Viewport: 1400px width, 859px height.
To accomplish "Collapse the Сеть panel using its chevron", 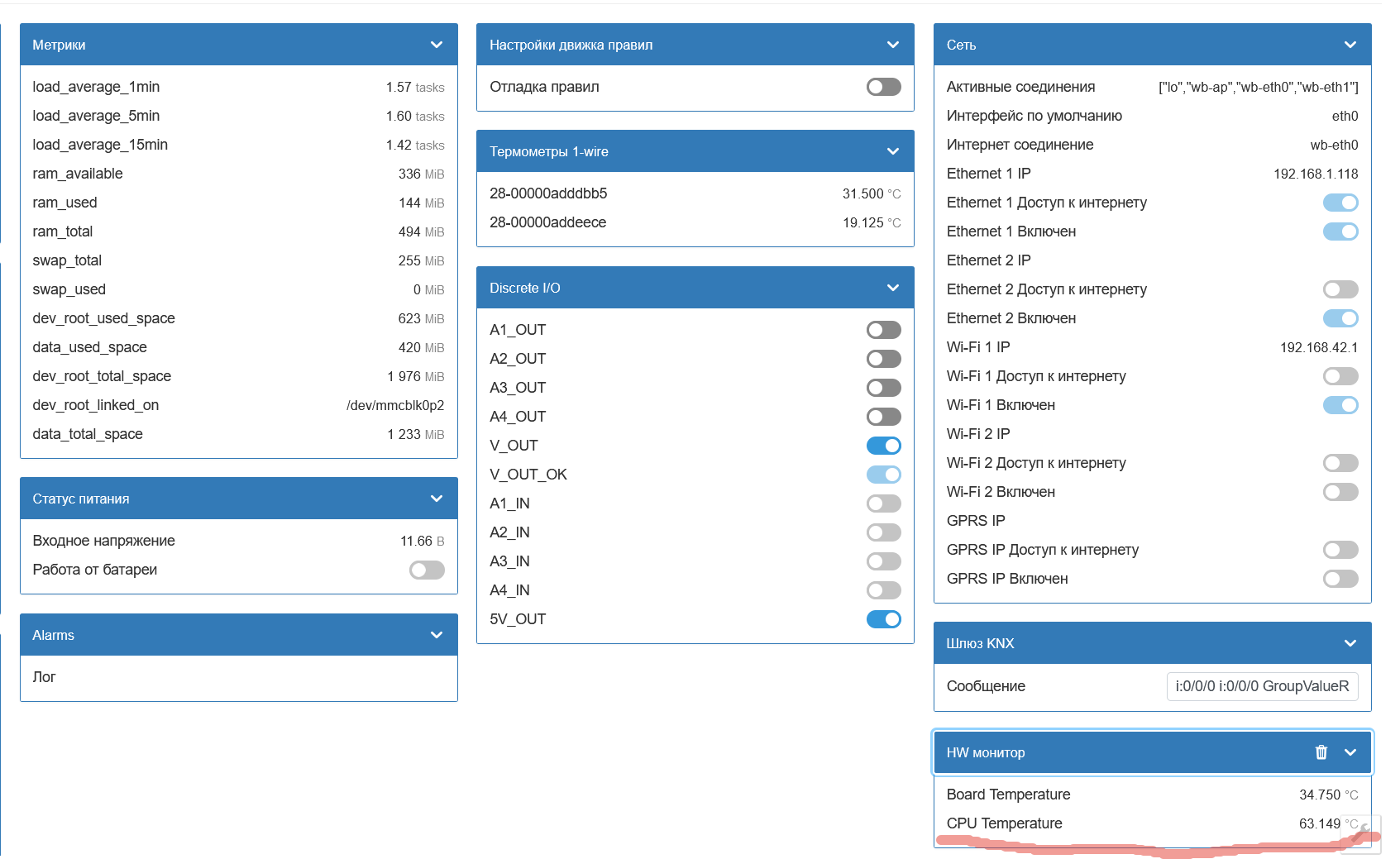I will click(x=1350, y=45).
